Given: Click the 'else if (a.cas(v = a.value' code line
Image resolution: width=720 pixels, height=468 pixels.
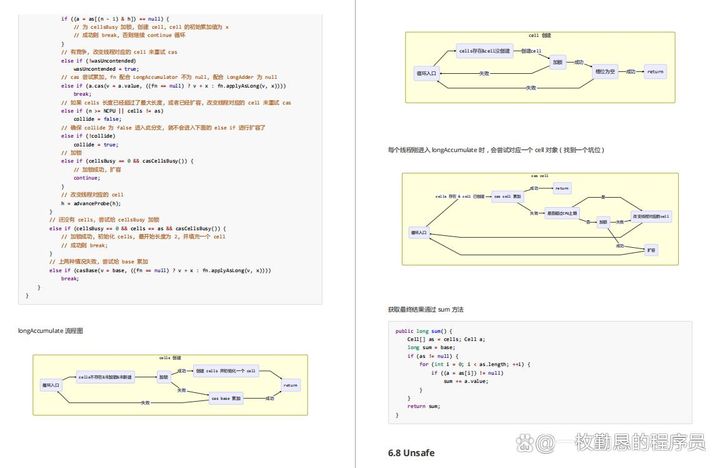Looking at the screenshot, I should pyautogui.click(x=174, y=86).
